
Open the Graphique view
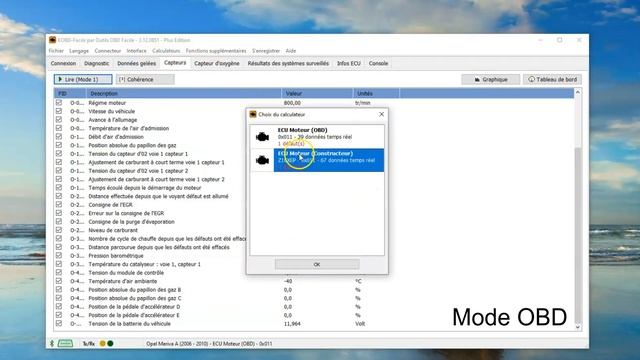tap(491, 79)
